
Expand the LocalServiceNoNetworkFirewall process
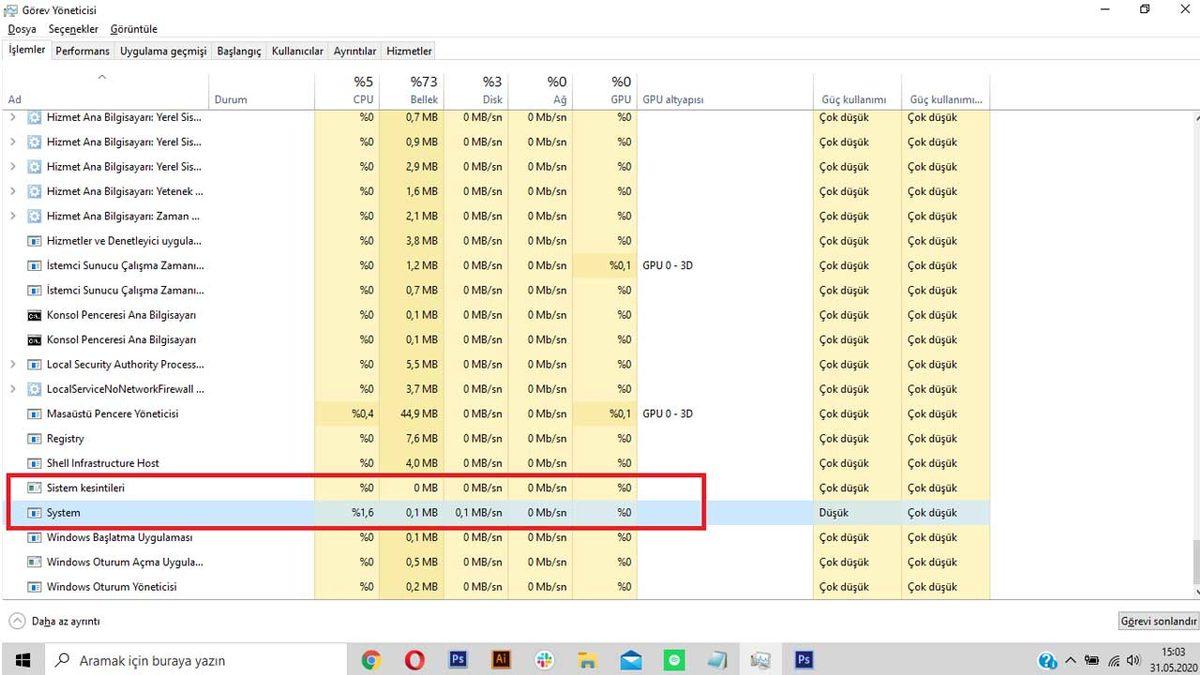coord(12,389)
